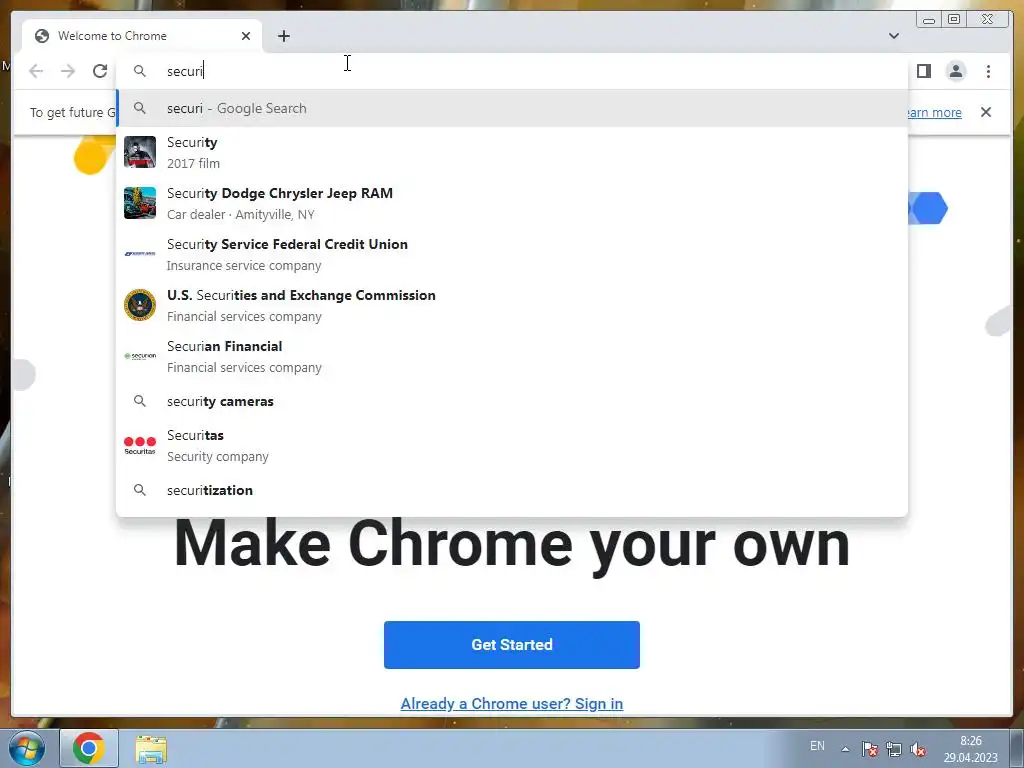
Task: Click the Get Started button
Action: point(511,645)
